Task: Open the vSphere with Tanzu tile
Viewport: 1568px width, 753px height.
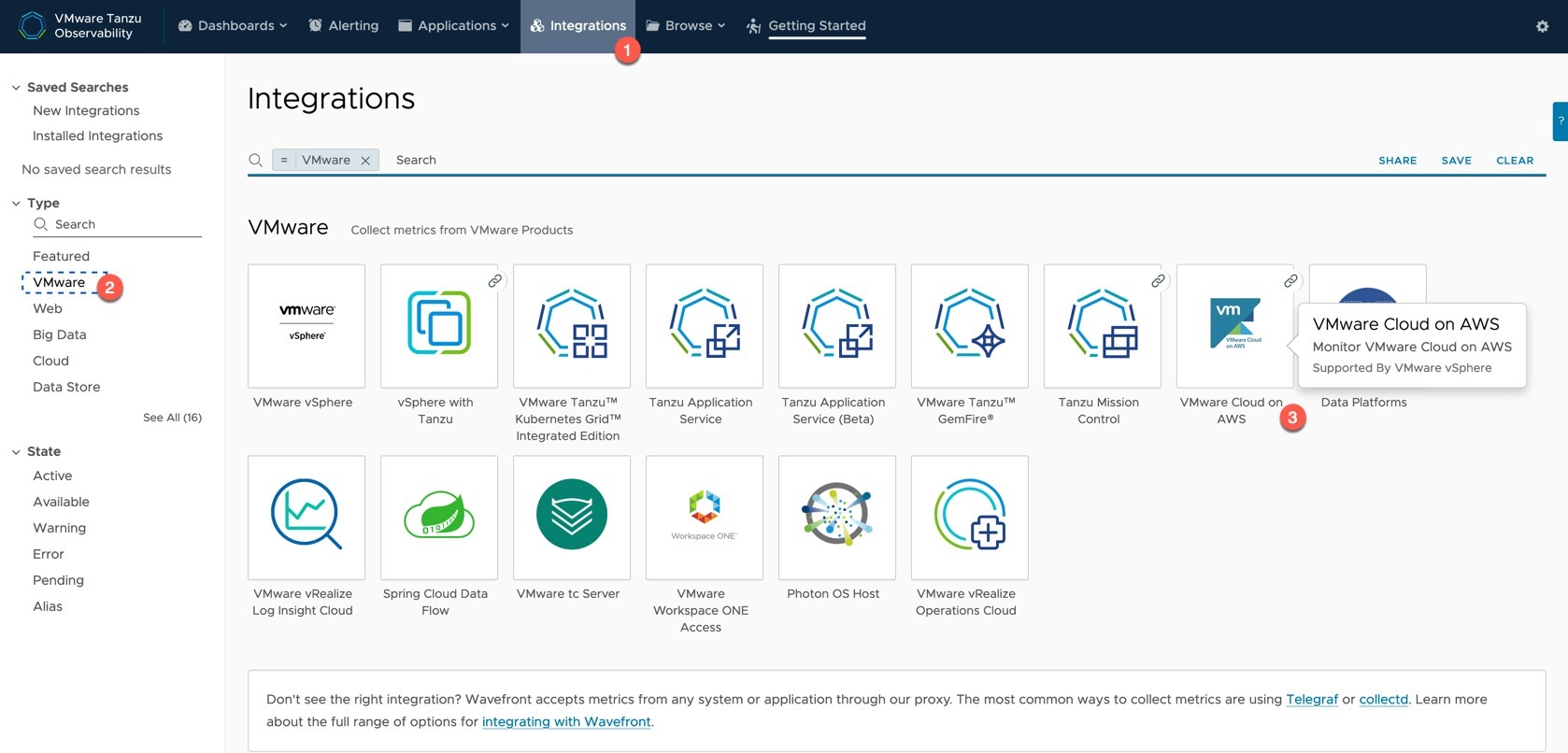Action: 439,326
